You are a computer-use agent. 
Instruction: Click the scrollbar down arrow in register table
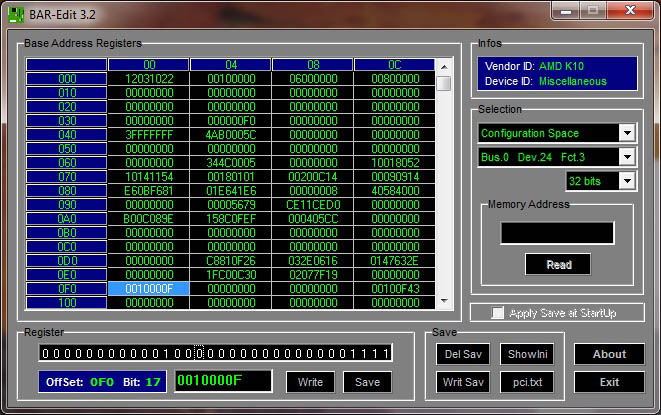coord(444,301)
